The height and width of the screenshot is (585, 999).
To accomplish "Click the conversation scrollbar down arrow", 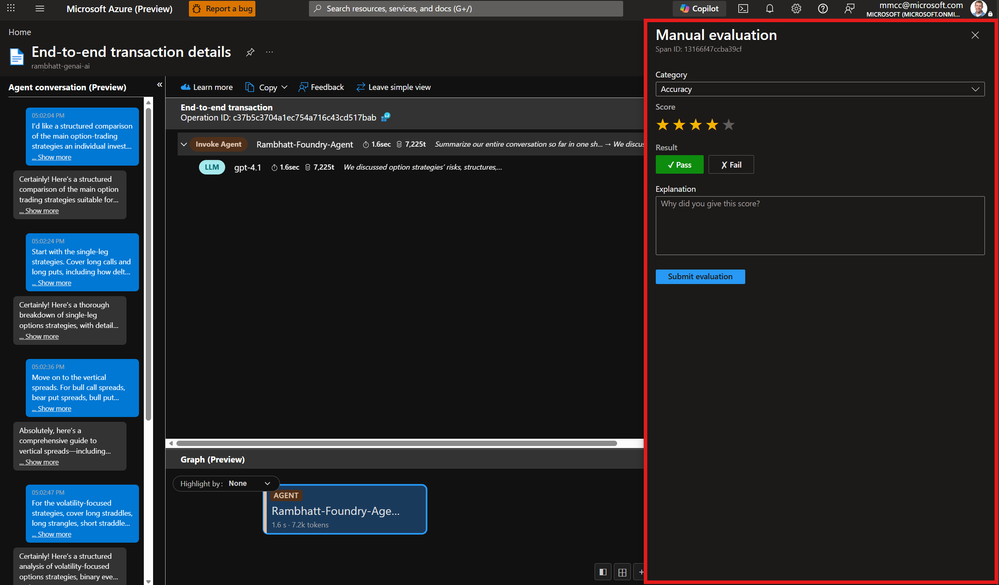I will coord(148,581).
